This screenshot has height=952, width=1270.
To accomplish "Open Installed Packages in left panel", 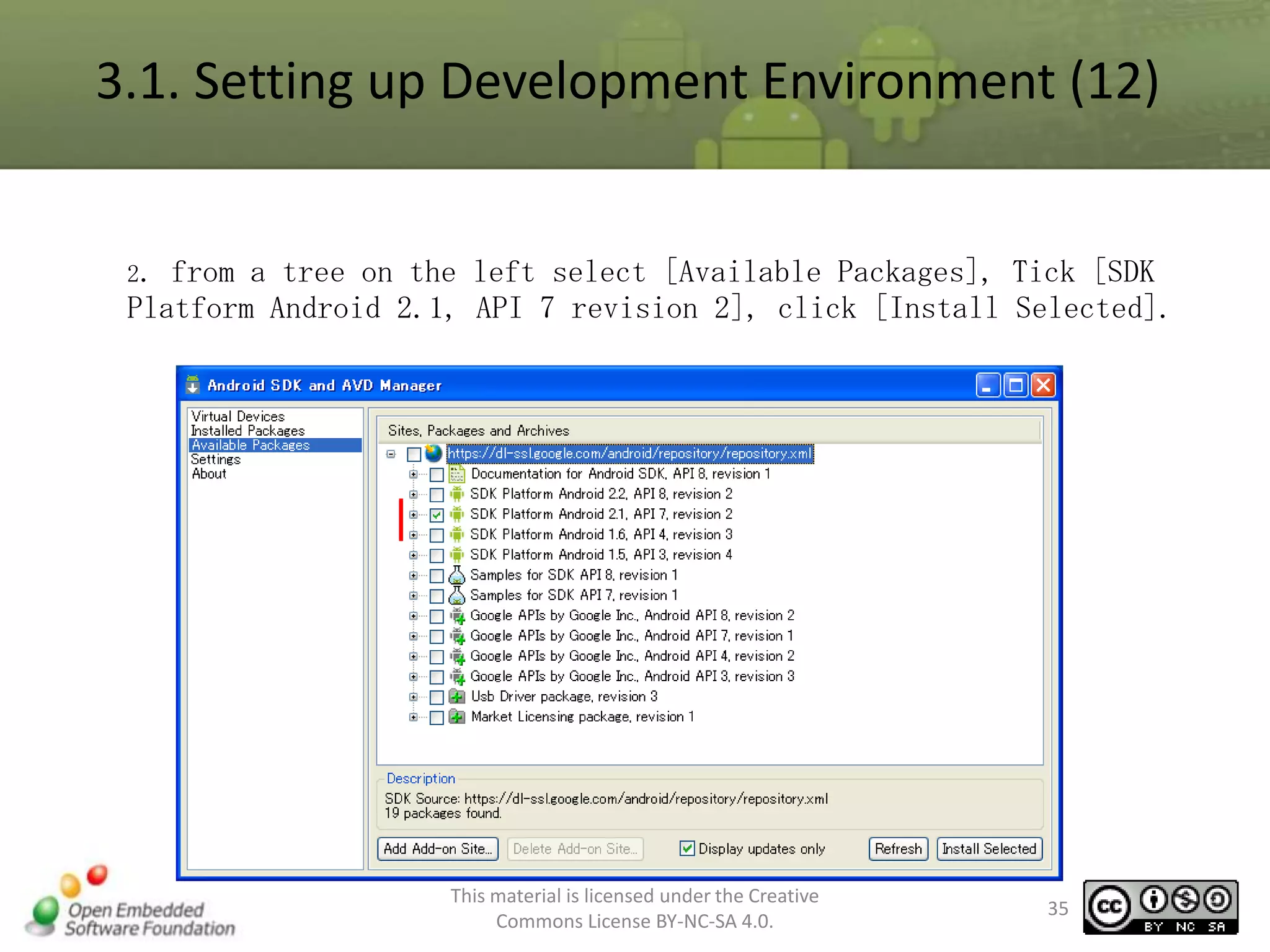I will 248,431.
